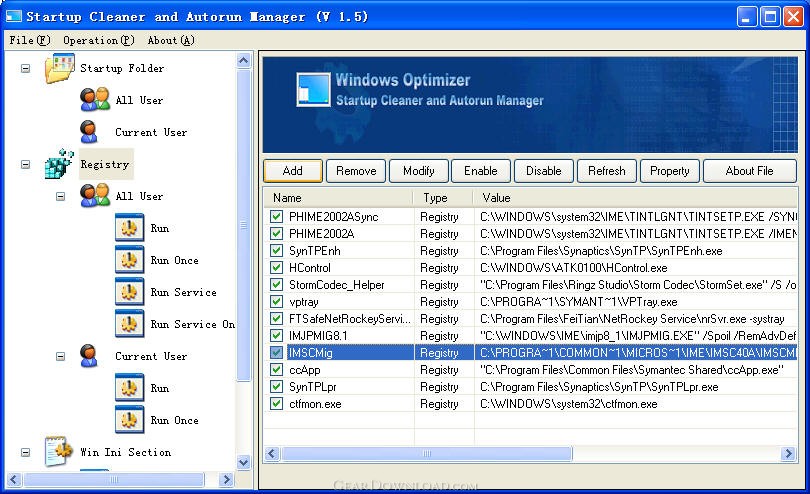
Task: Click the list's scroll right arrow
Action: coord(788,454)
